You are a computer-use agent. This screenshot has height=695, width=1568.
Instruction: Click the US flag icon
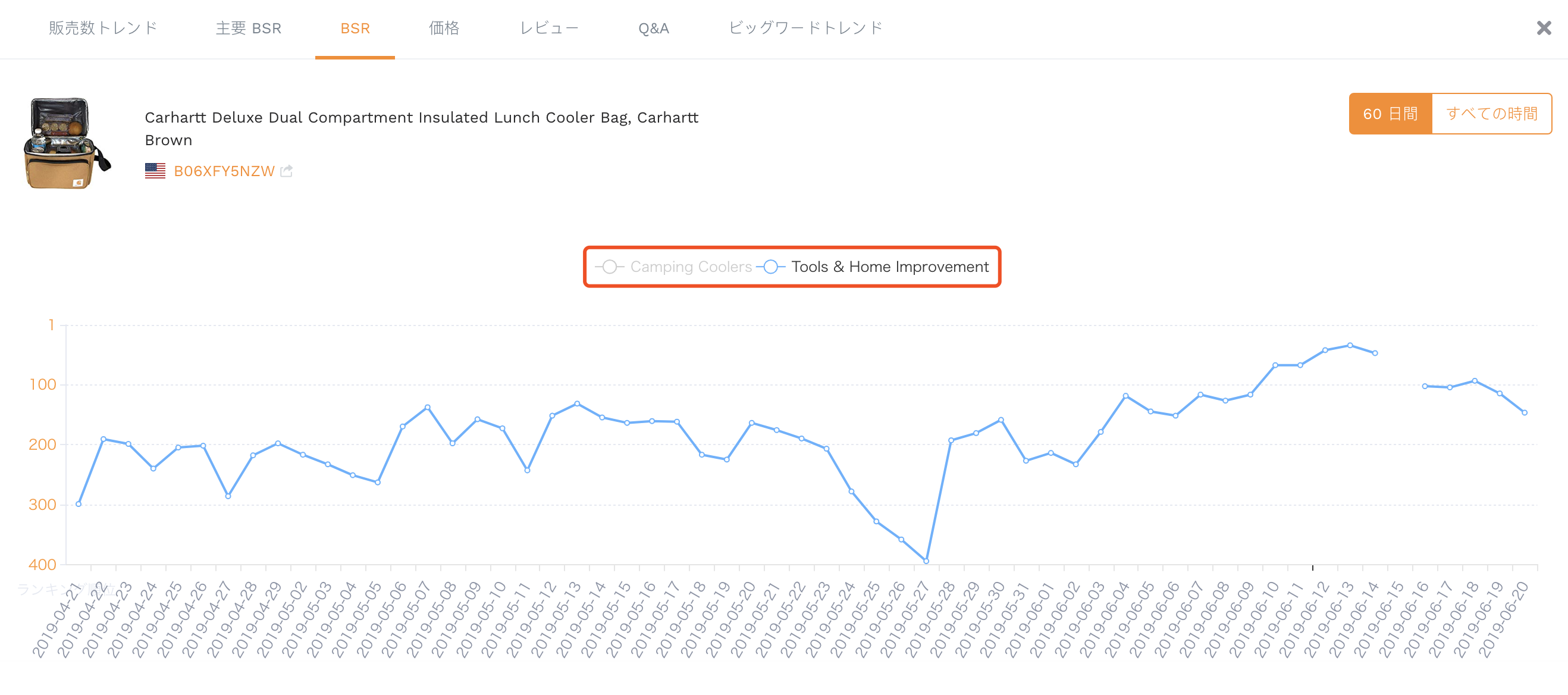155,171
